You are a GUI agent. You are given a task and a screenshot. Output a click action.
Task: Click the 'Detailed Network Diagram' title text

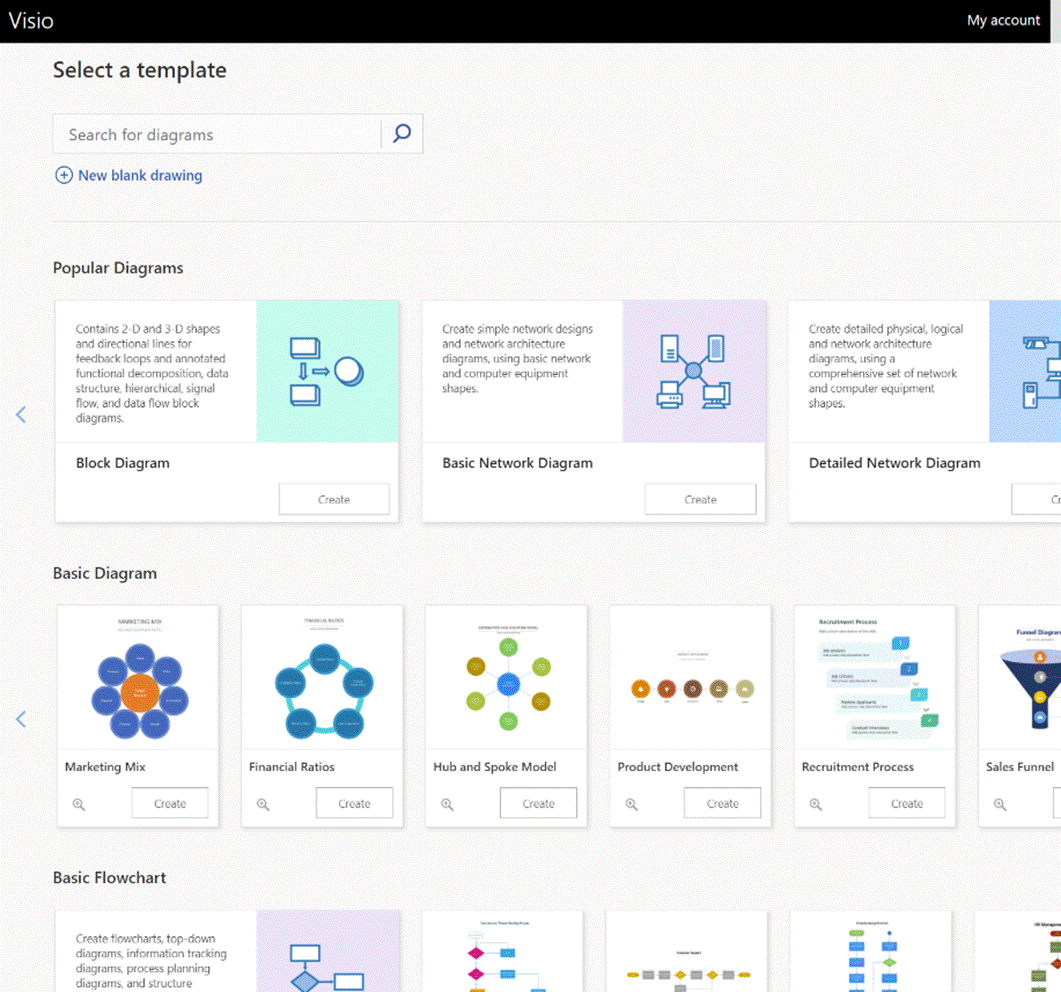895,463
